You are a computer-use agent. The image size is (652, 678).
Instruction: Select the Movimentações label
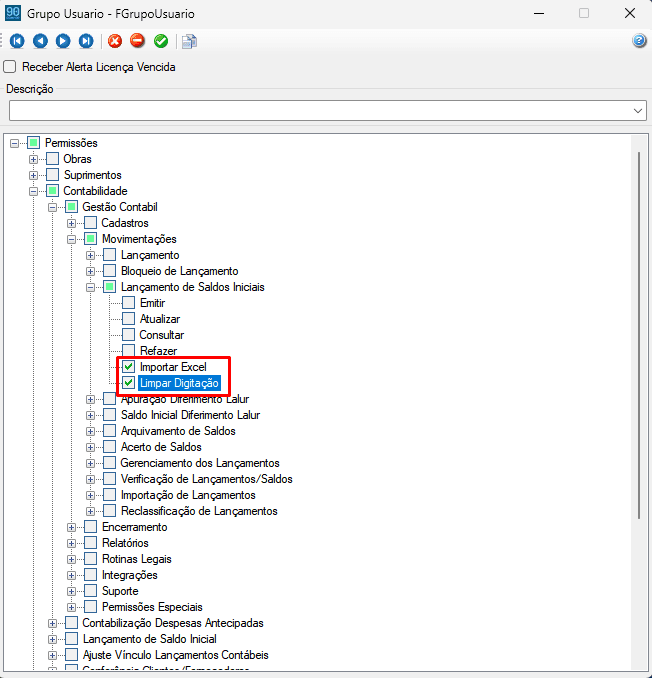click(139, 239)
